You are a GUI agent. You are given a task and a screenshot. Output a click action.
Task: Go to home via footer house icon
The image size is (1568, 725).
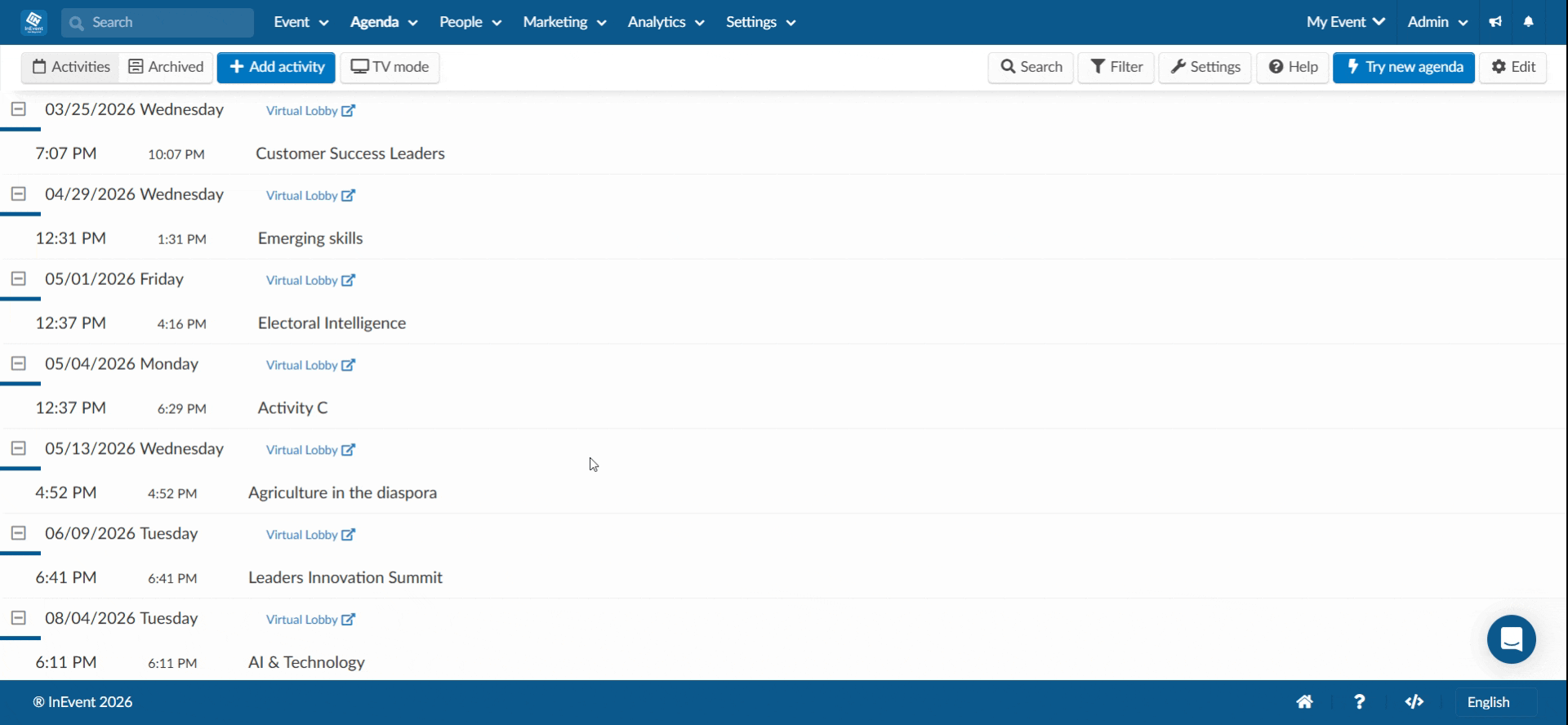pyautogui.click(x=1305, y=702)
